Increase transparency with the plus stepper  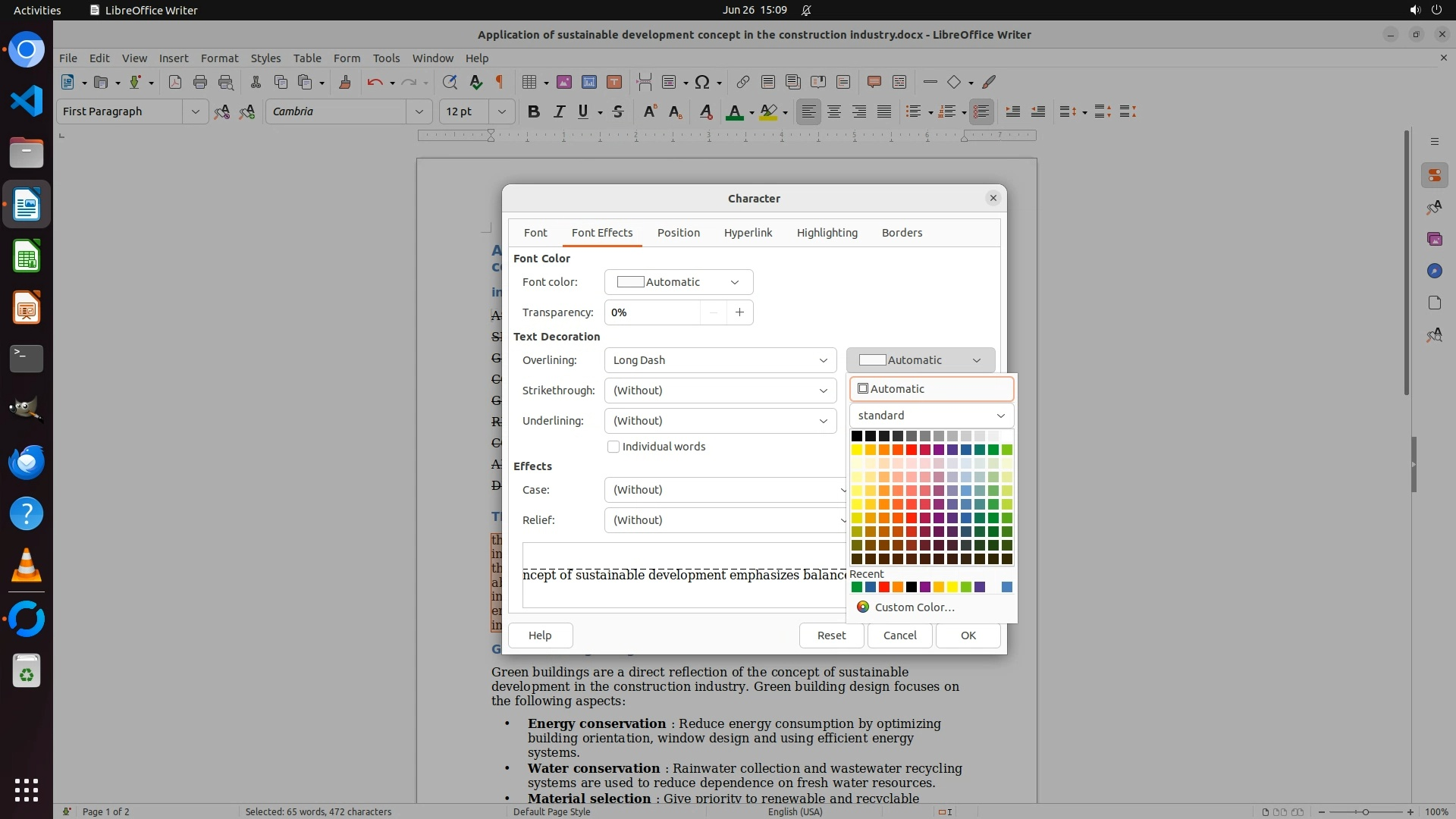(739, 312)
